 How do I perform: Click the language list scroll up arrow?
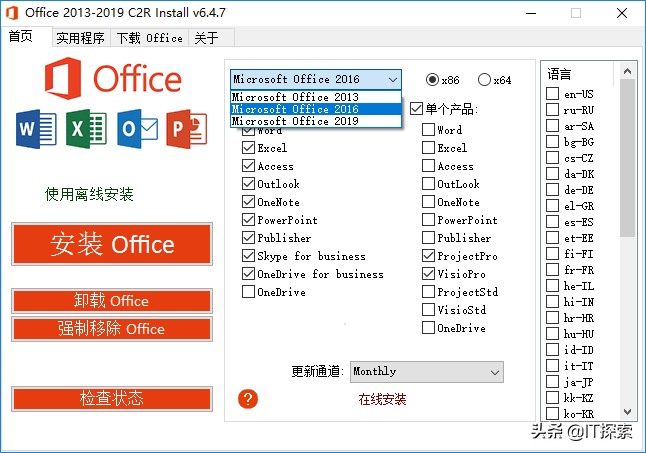[x=627, y=71]
